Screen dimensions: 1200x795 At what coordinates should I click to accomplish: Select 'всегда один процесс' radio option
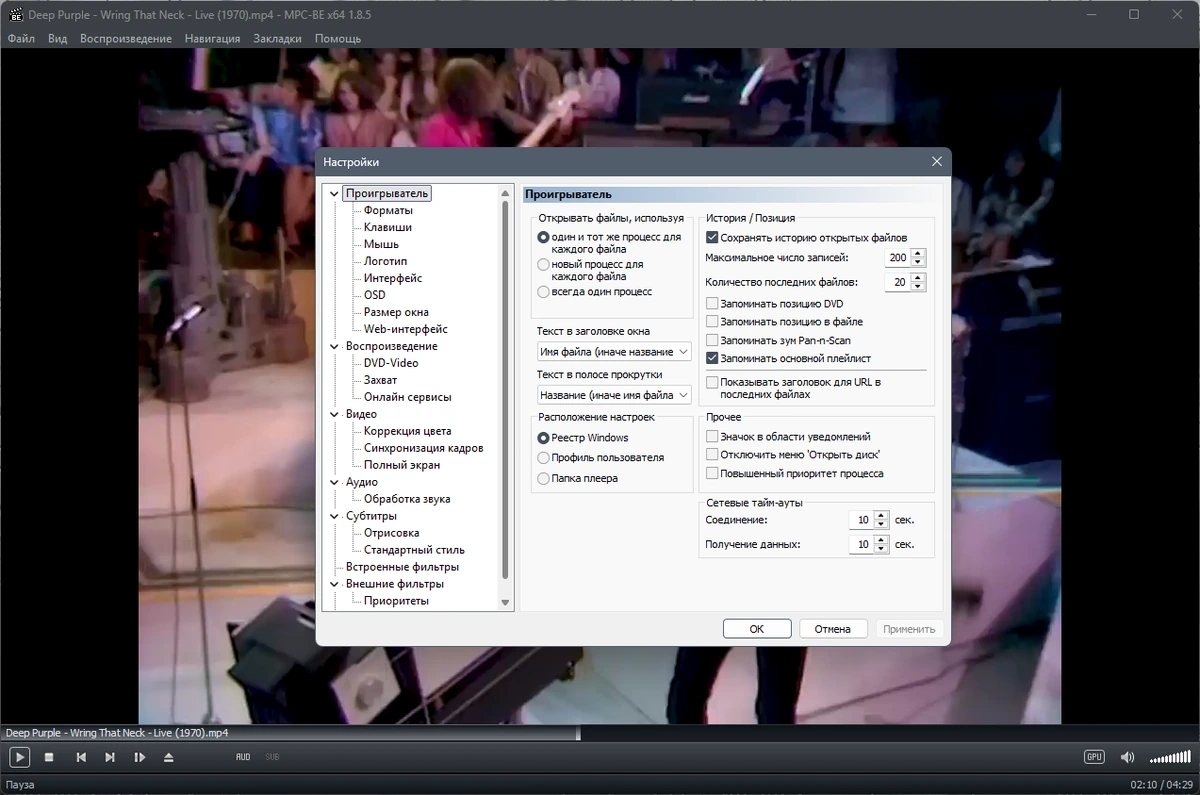click(544, 292)
